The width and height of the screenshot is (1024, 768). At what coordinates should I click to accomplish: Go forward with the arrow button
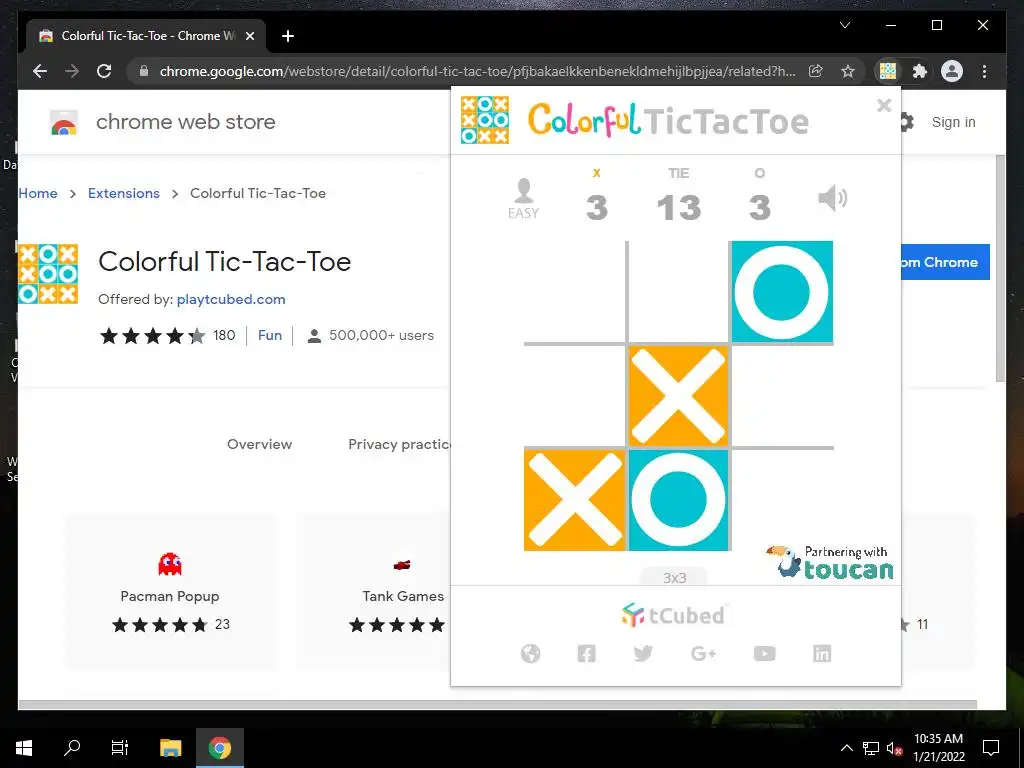pyautogui.click(x=72, y=71)
